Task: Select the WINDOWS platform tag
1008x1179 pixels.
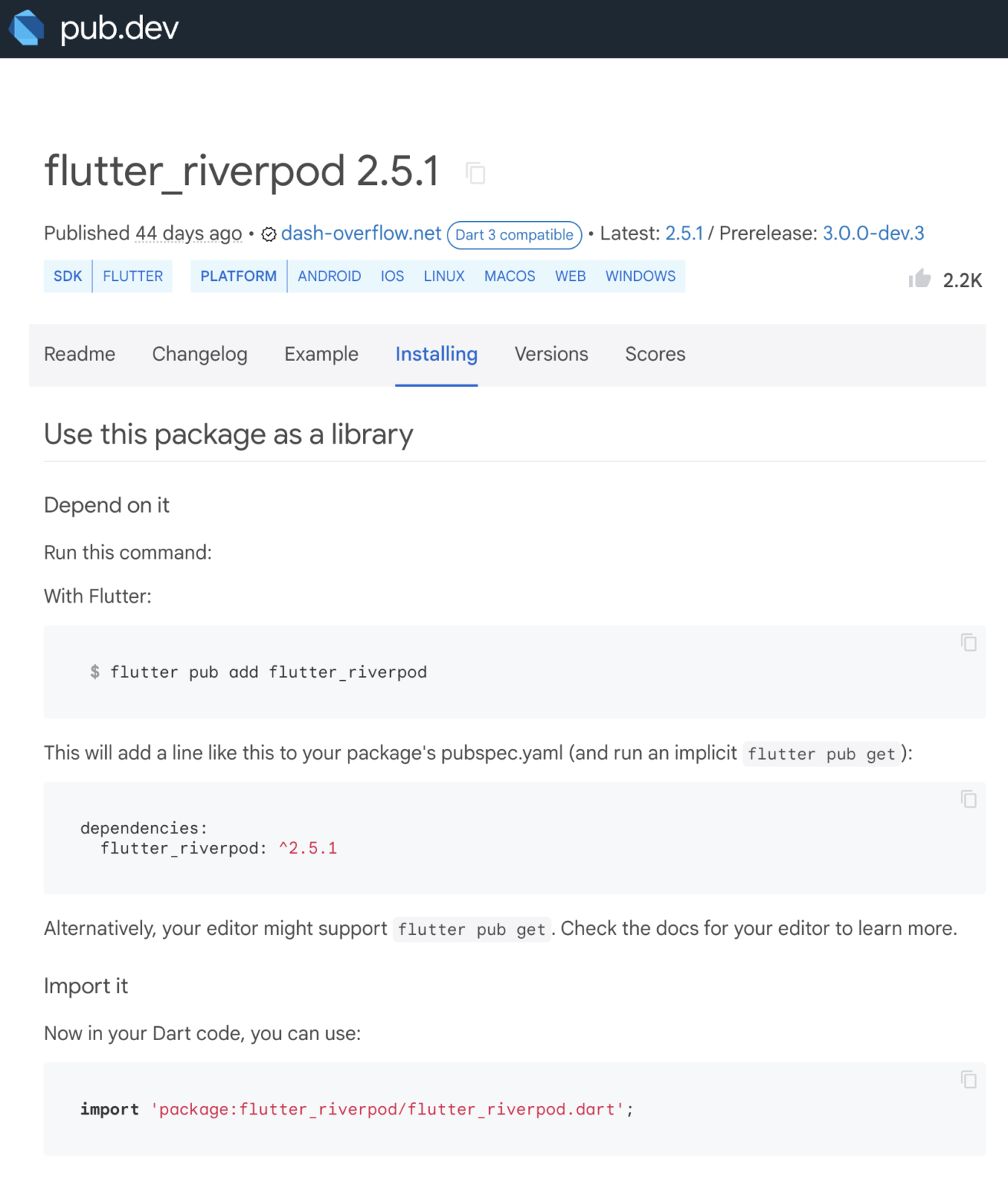Action: pos(640,276)
